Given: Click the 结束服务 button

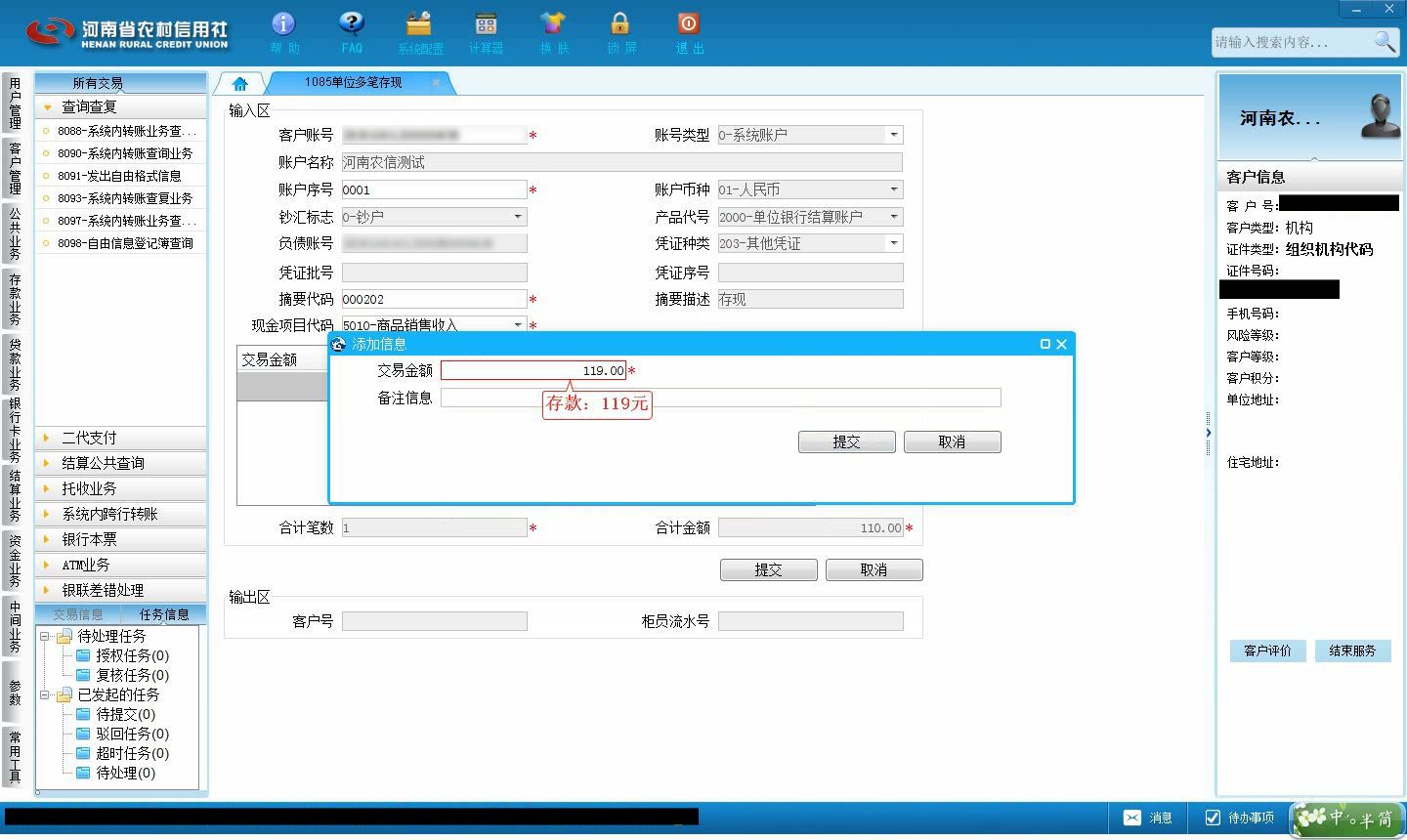Looking at the screenshot, I should click(1352, 651).
